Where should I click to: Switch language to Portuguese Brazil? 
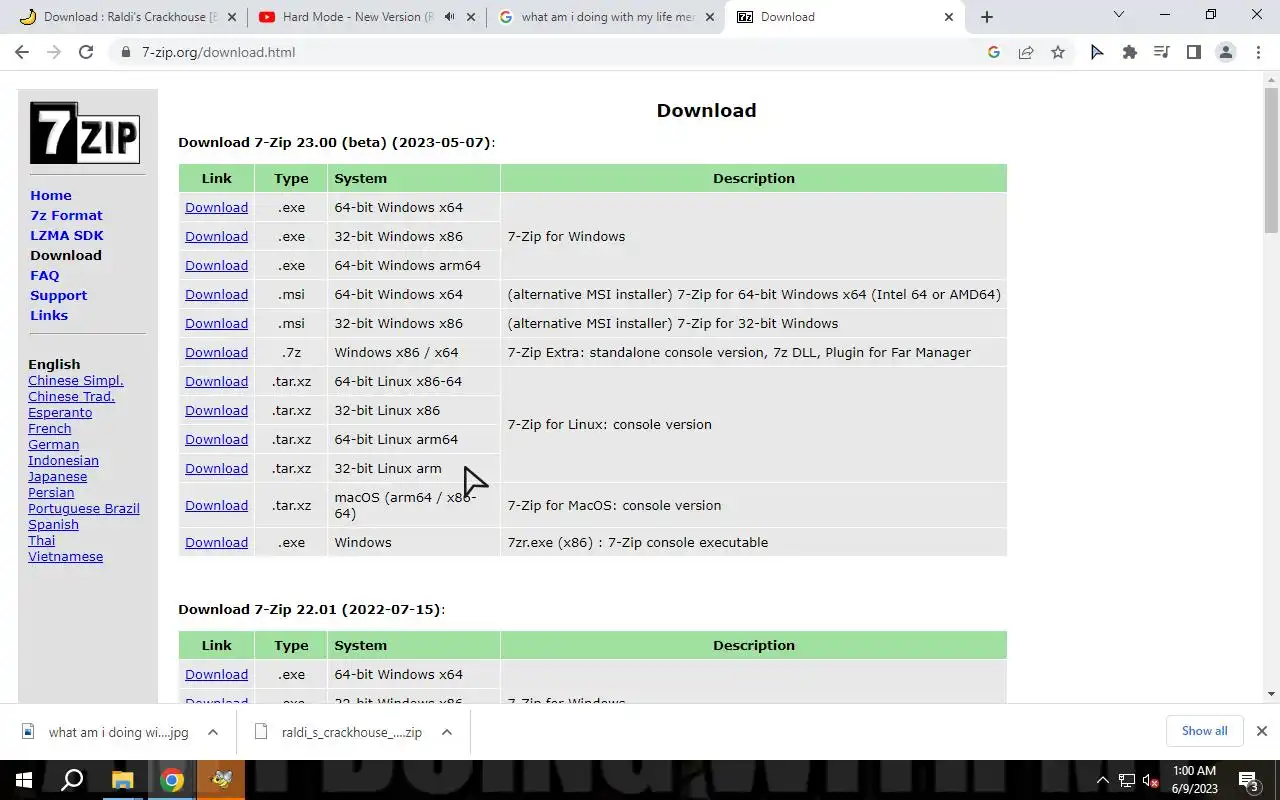(84, 508)
